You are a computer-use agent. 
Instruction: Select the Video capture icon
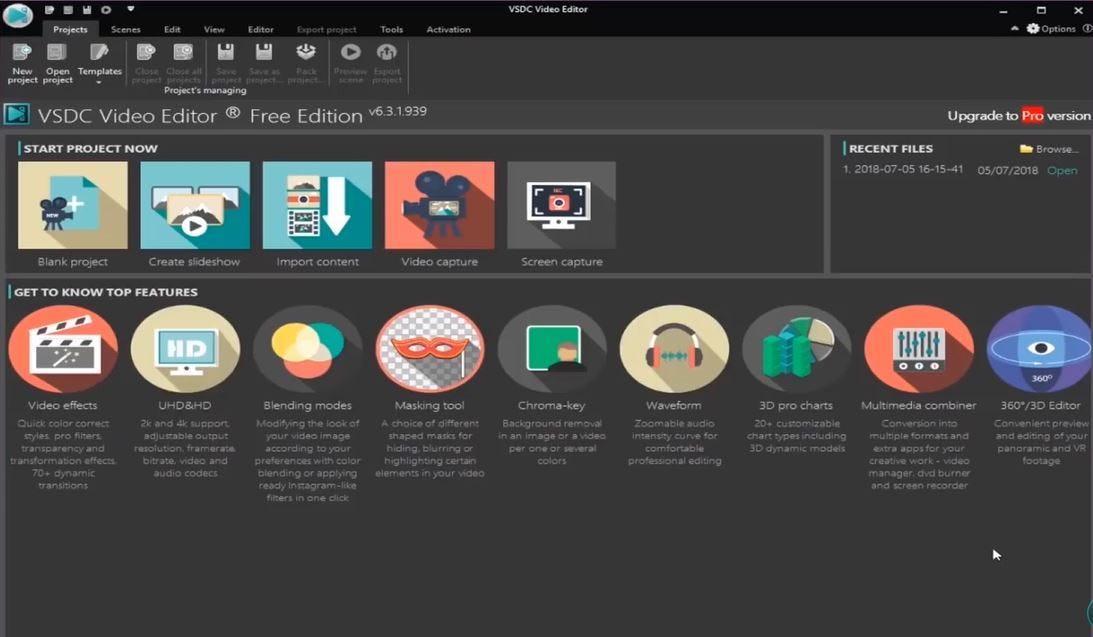tap(439, 205)
